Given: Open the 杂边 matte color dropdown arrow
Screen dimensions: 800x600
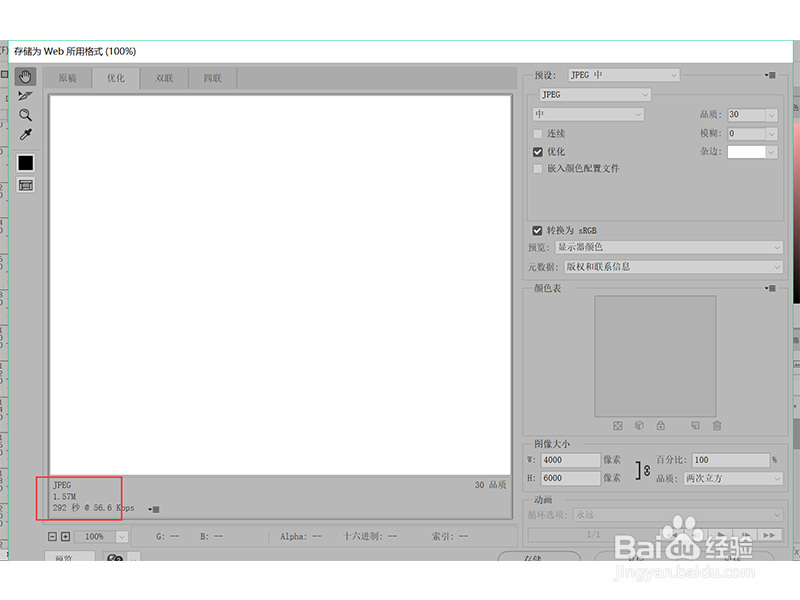Looking at the screenshot, I should (x=771, y=152).
